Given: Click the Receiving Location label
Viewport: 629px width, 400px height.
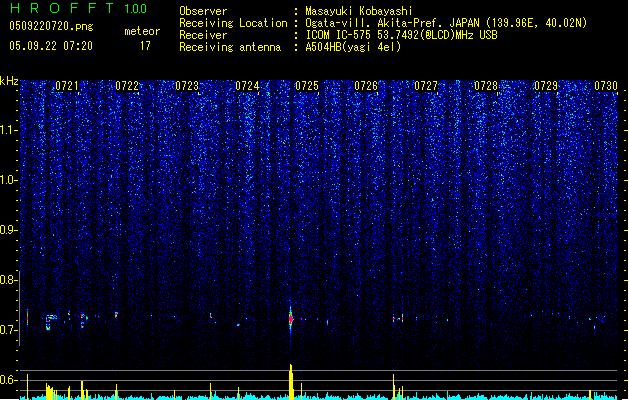Looking at the screenshot, I should 233,23.
